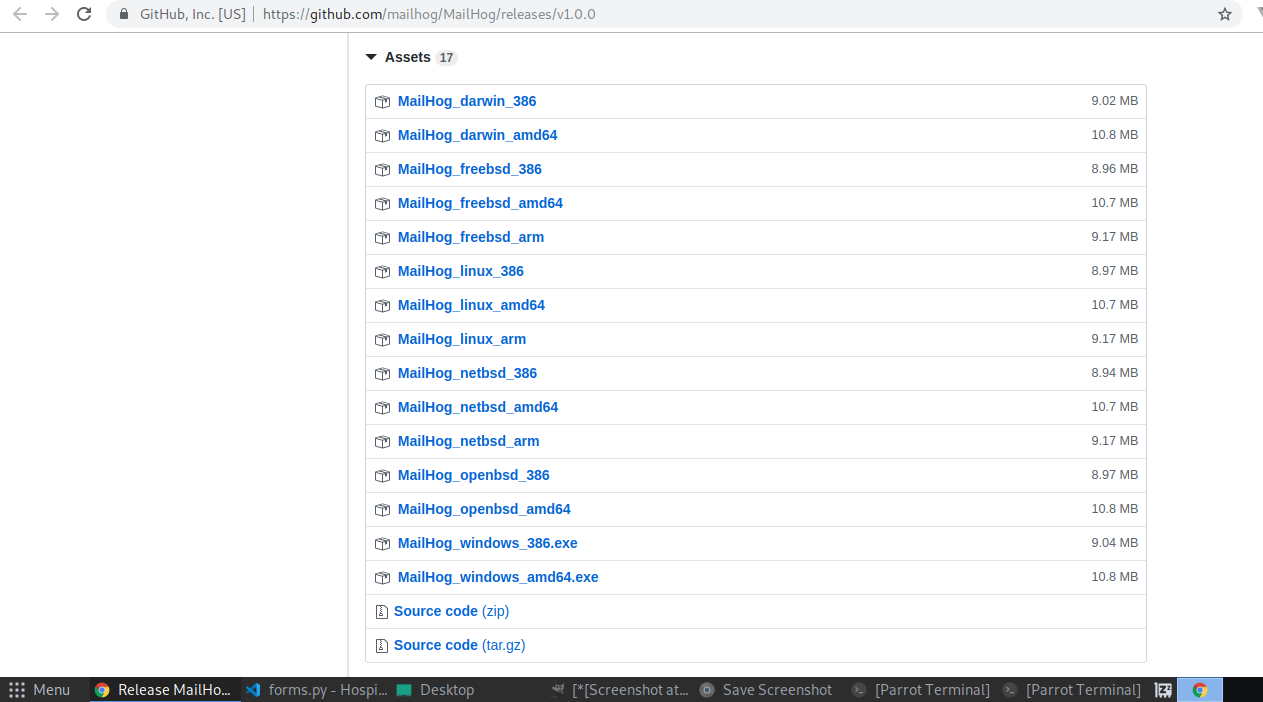Screen dimensions: 1263x702
Task: Switch to forms.py VS Code taskbar window
Action: click(317, 690)
